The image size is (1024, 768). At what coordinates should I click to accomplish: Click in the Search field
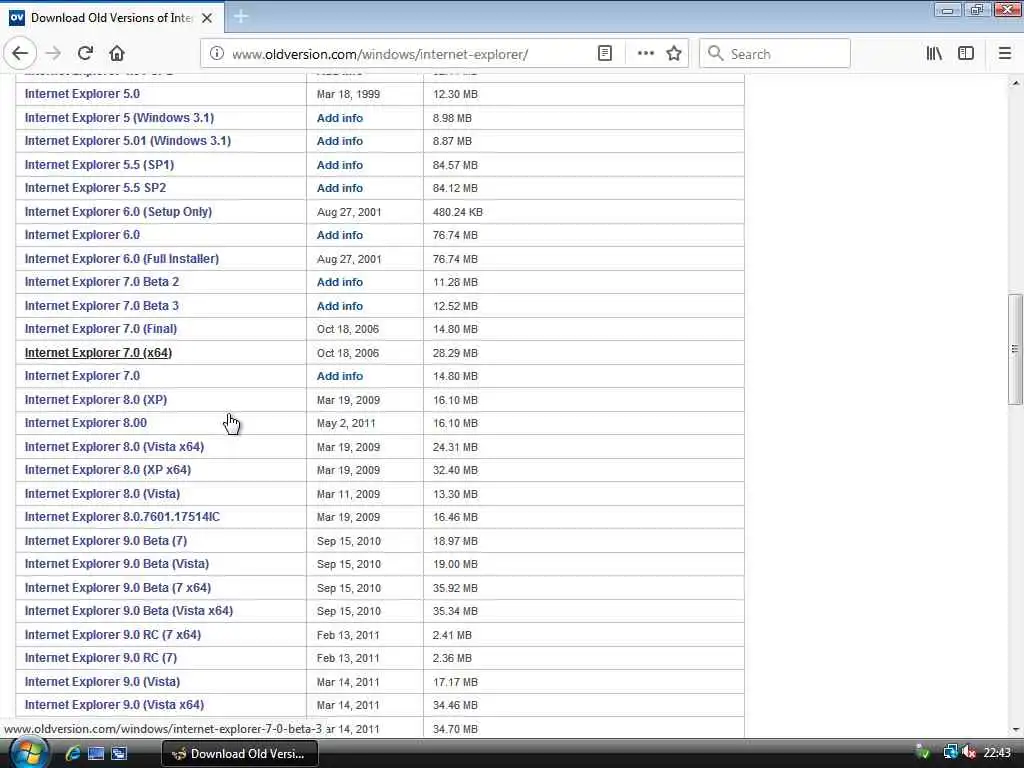pos(775,54)
